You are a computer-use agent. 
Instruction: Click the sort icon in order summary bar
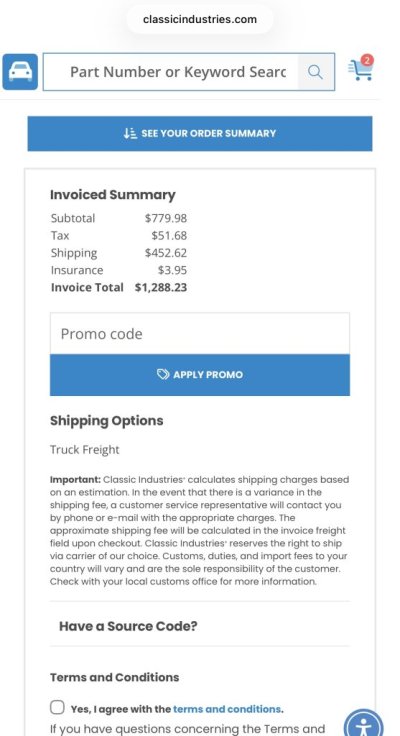[130, 133]
